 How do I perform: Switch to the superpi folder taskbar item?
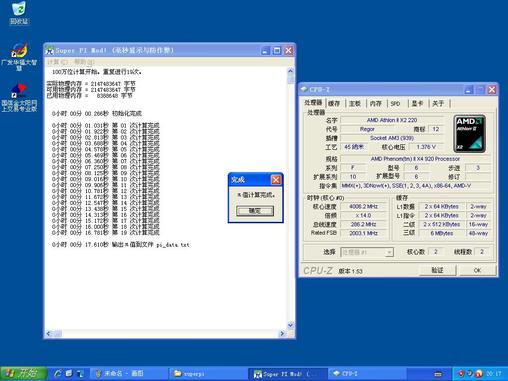(207, 374)
